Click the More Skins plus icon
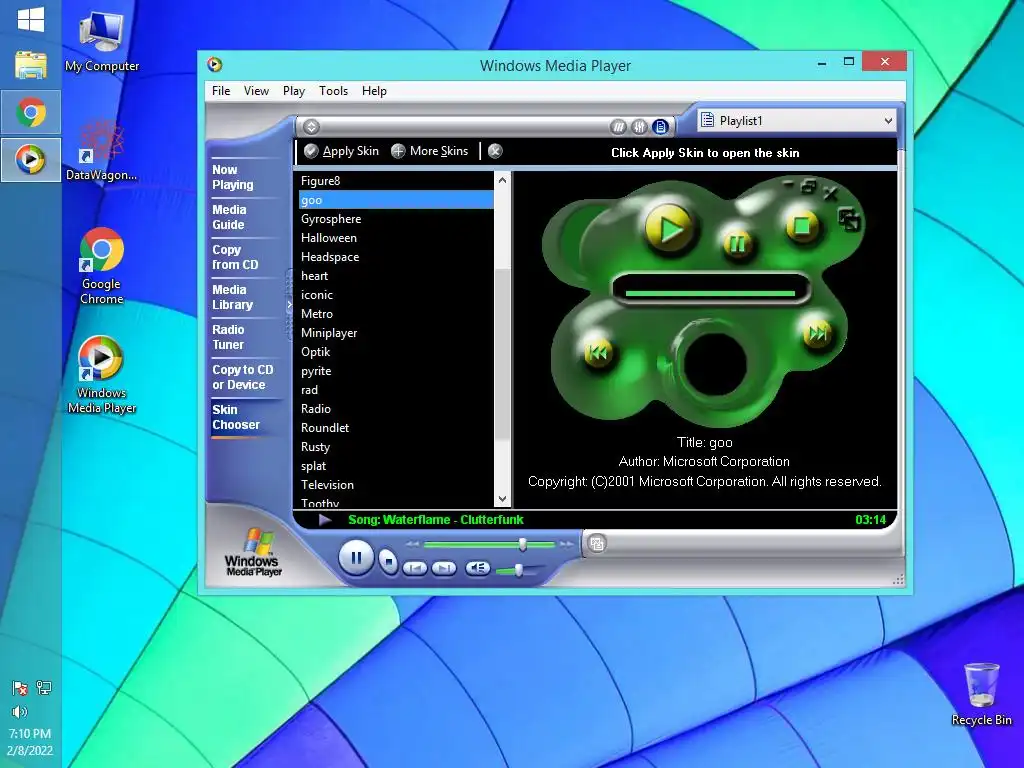Image resolution: width=1024 pixels, height=768 pixels. 398,152
